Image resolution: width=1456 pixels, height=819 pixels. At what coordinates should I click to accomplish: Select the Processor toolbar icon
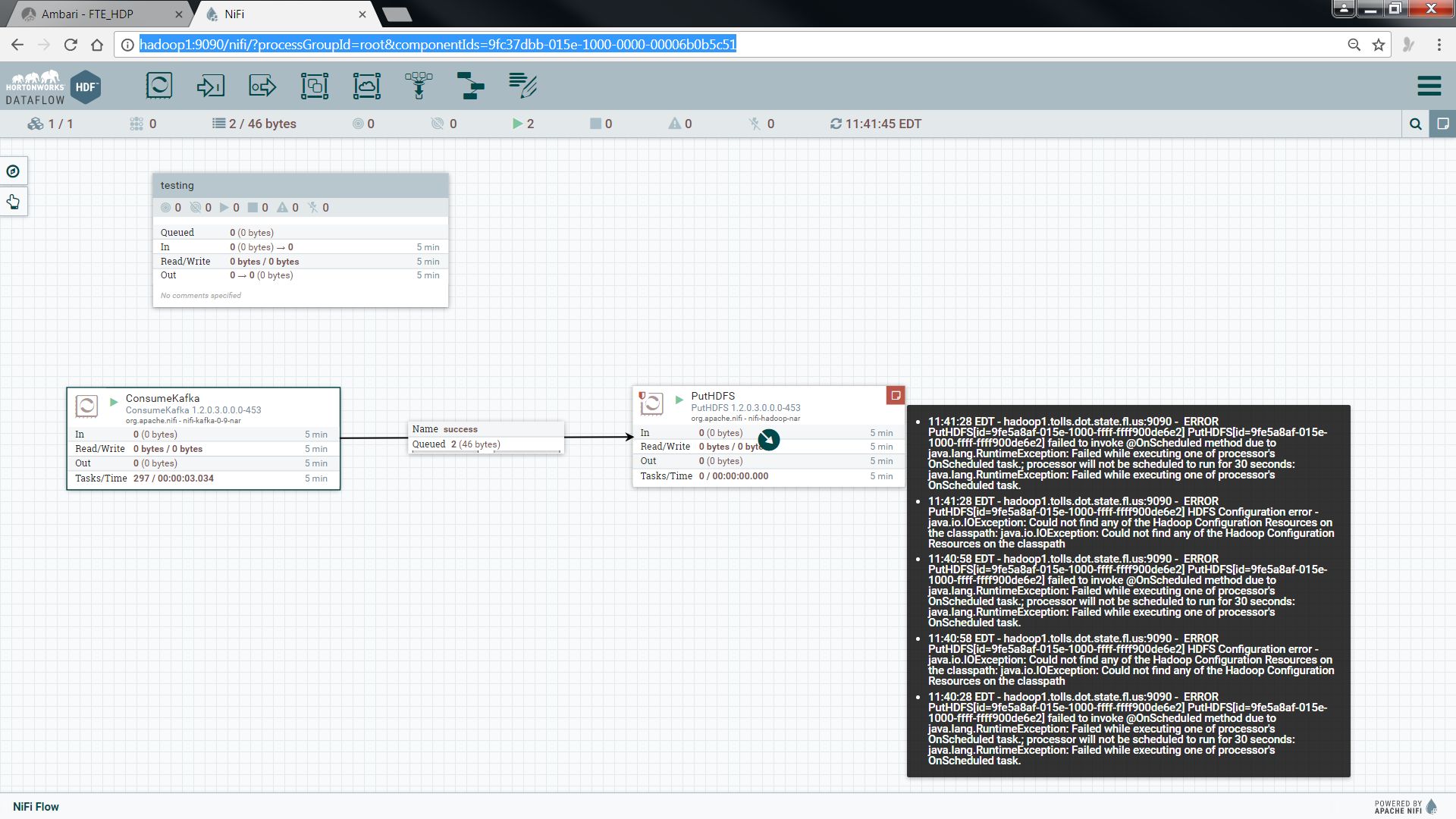[159, 86]
